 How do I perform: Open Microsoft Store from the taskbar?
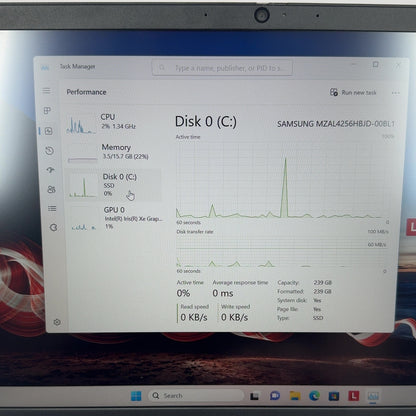334,396
